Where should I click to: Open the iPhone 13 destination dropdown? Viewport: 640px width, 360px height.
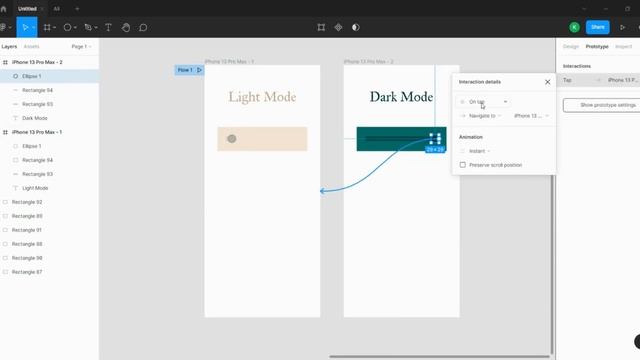[x=531, y=116]
